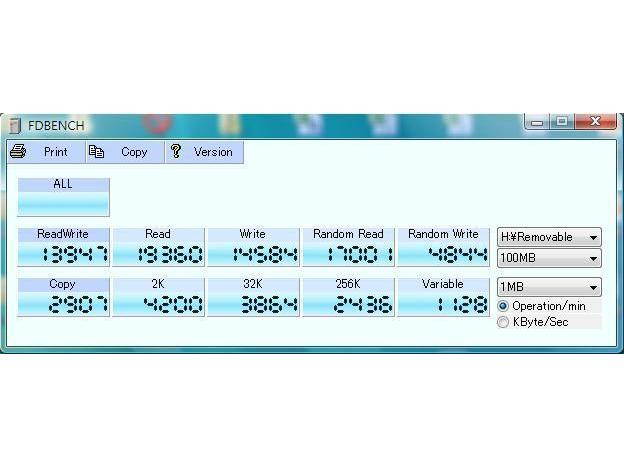Click the Version question mark icon
The height and width of the screenshot is (468, 624).
click(x=176, y=152)
